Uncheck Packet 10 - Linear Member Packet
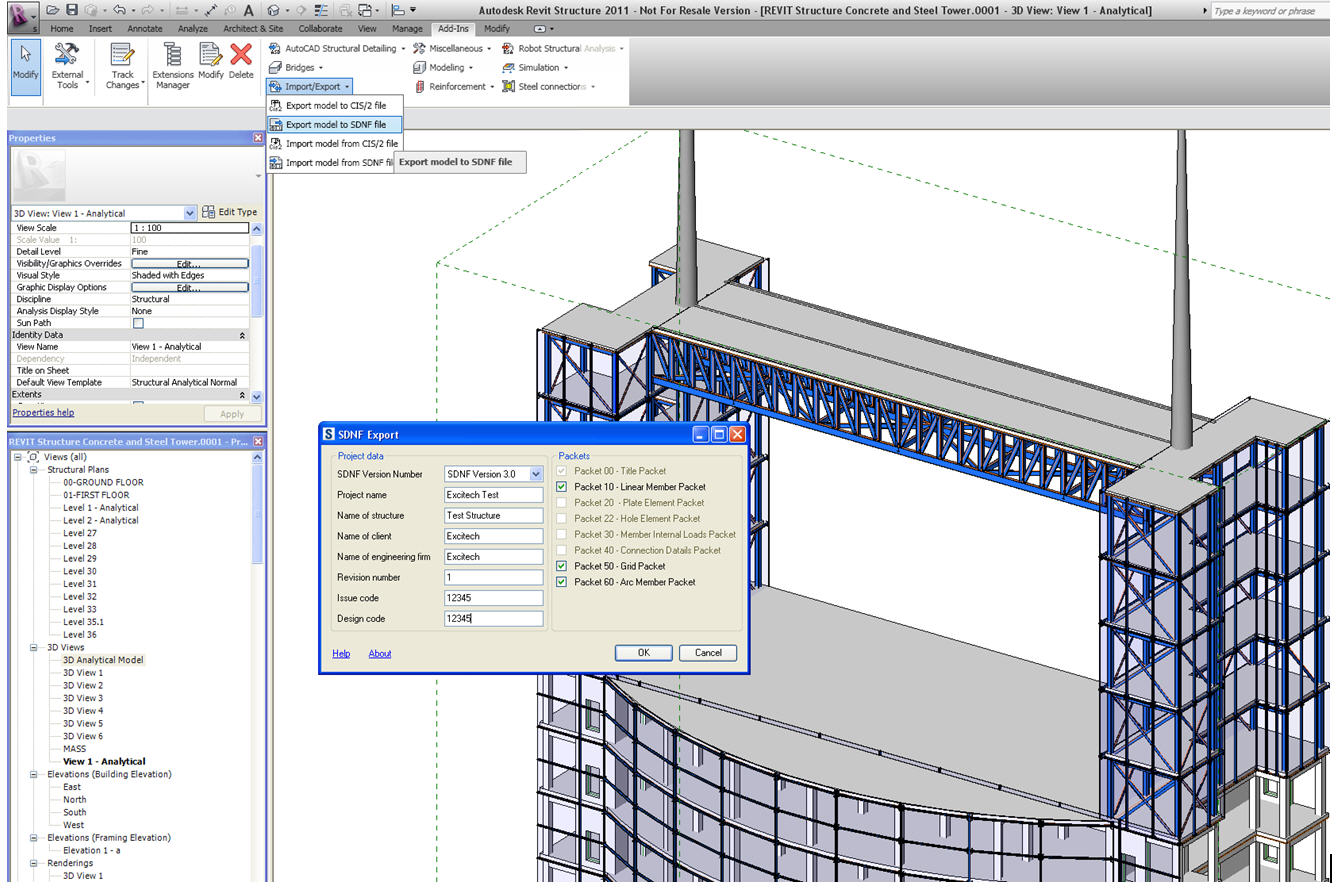 (562, 487)
